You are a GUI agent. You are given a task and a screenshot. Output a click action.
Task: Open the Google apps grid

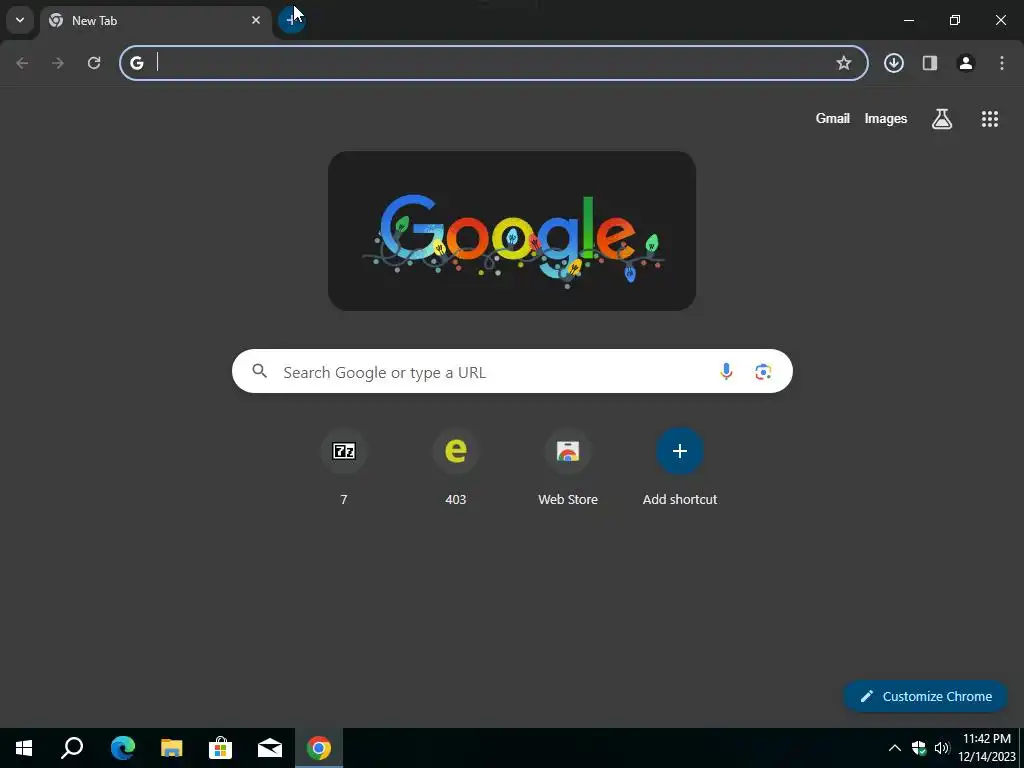click(x=990, y=118)
